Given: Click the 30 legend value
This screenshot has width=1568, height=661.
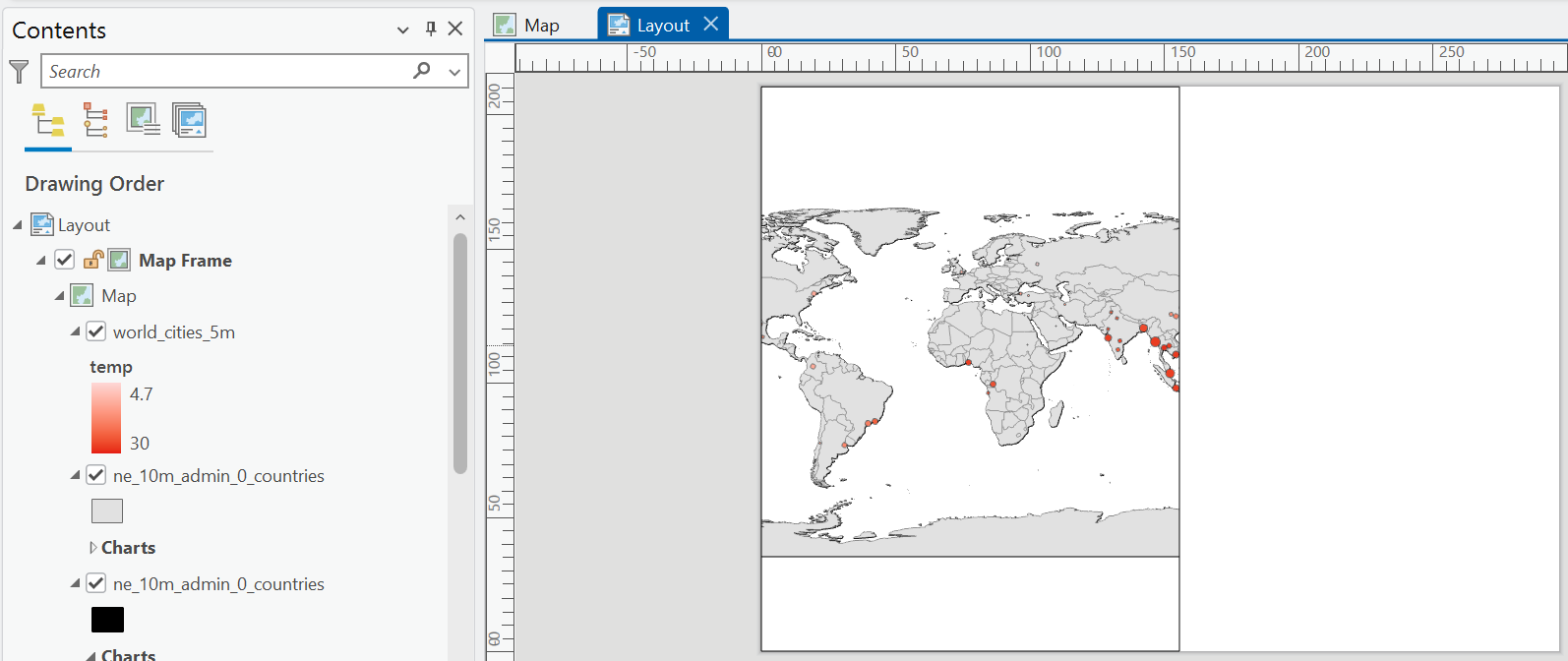Looking at the screenshot, I should 140,444.
